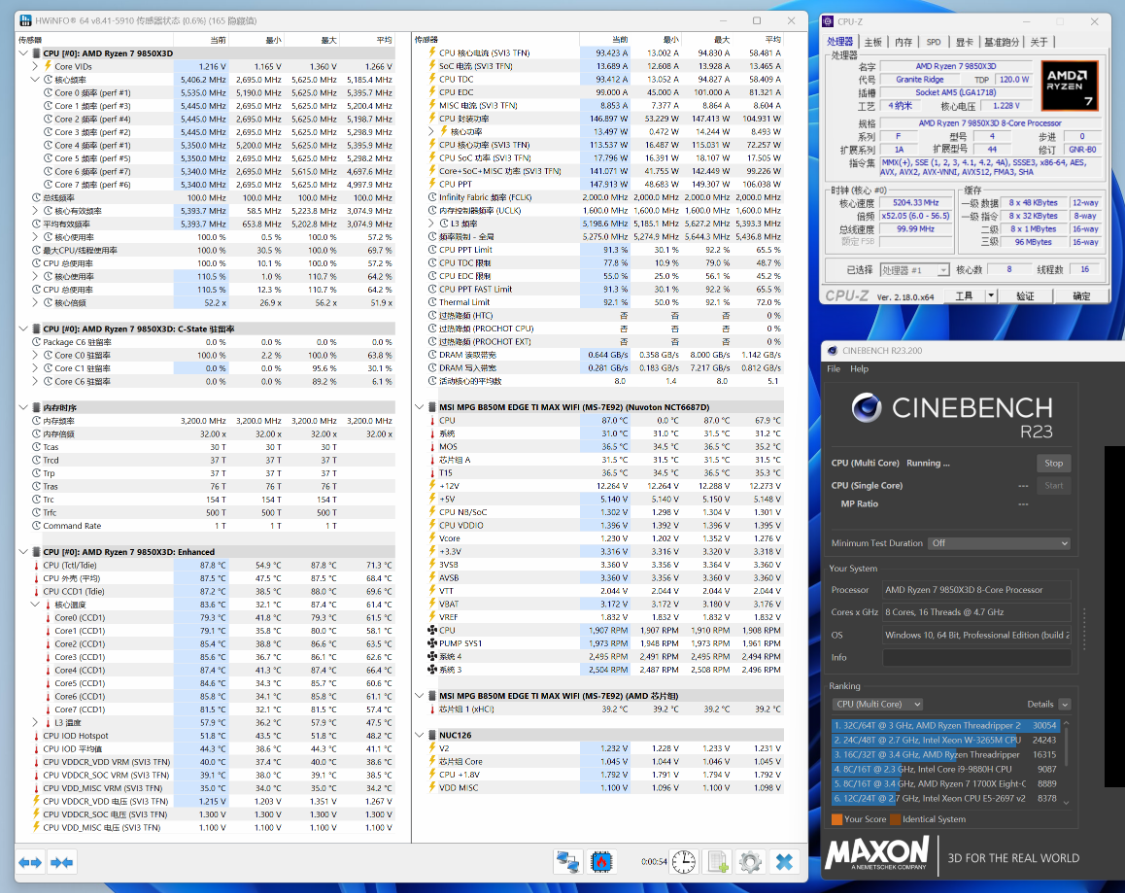Click the Cinebench title bar logo icon
Image resolution: width=1125 pixels, height=893 pixels.
click(832, 351)
